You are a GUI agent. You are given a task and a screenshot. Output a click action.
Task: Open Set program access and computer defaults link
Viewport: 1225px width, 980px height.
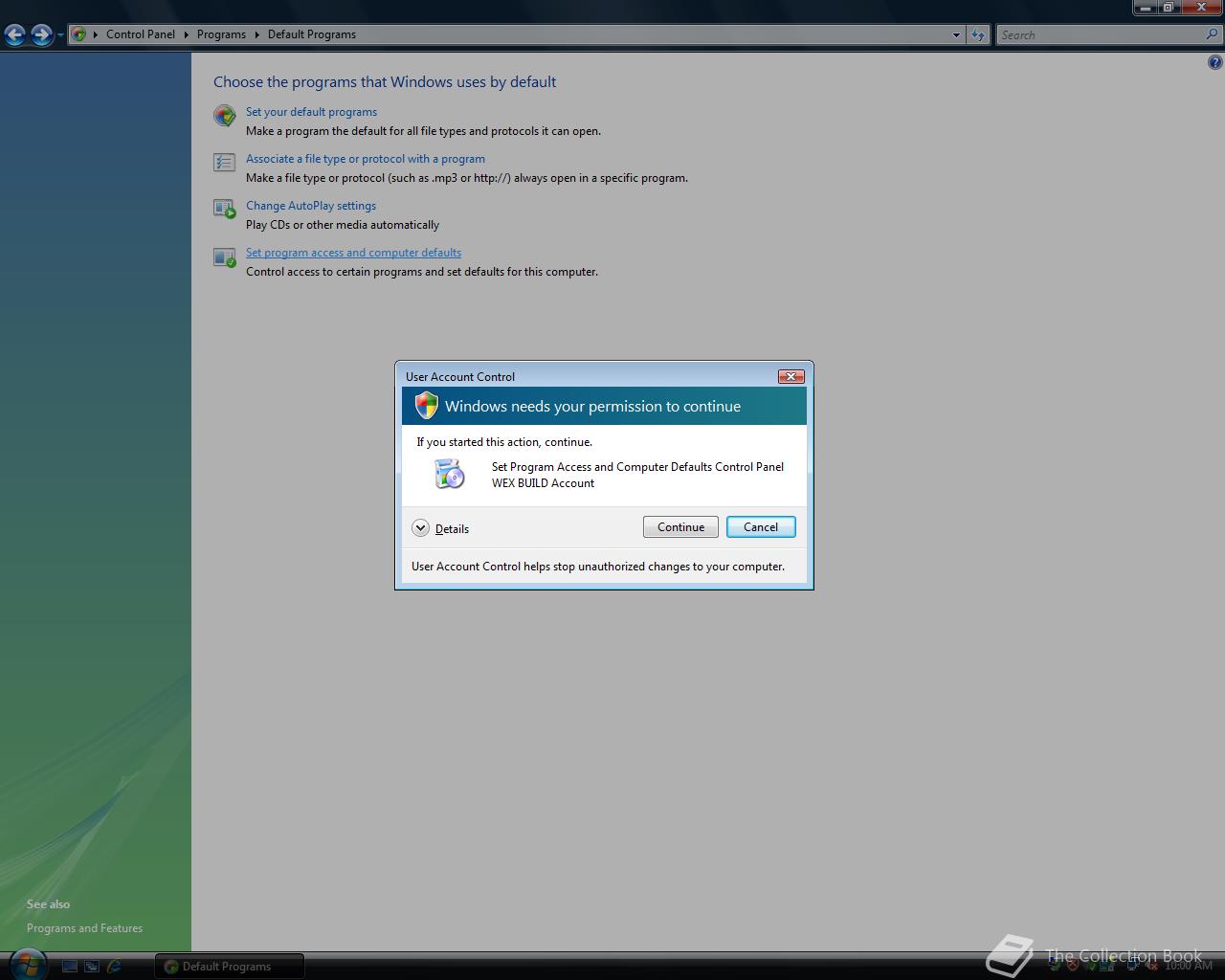(353, 253)
